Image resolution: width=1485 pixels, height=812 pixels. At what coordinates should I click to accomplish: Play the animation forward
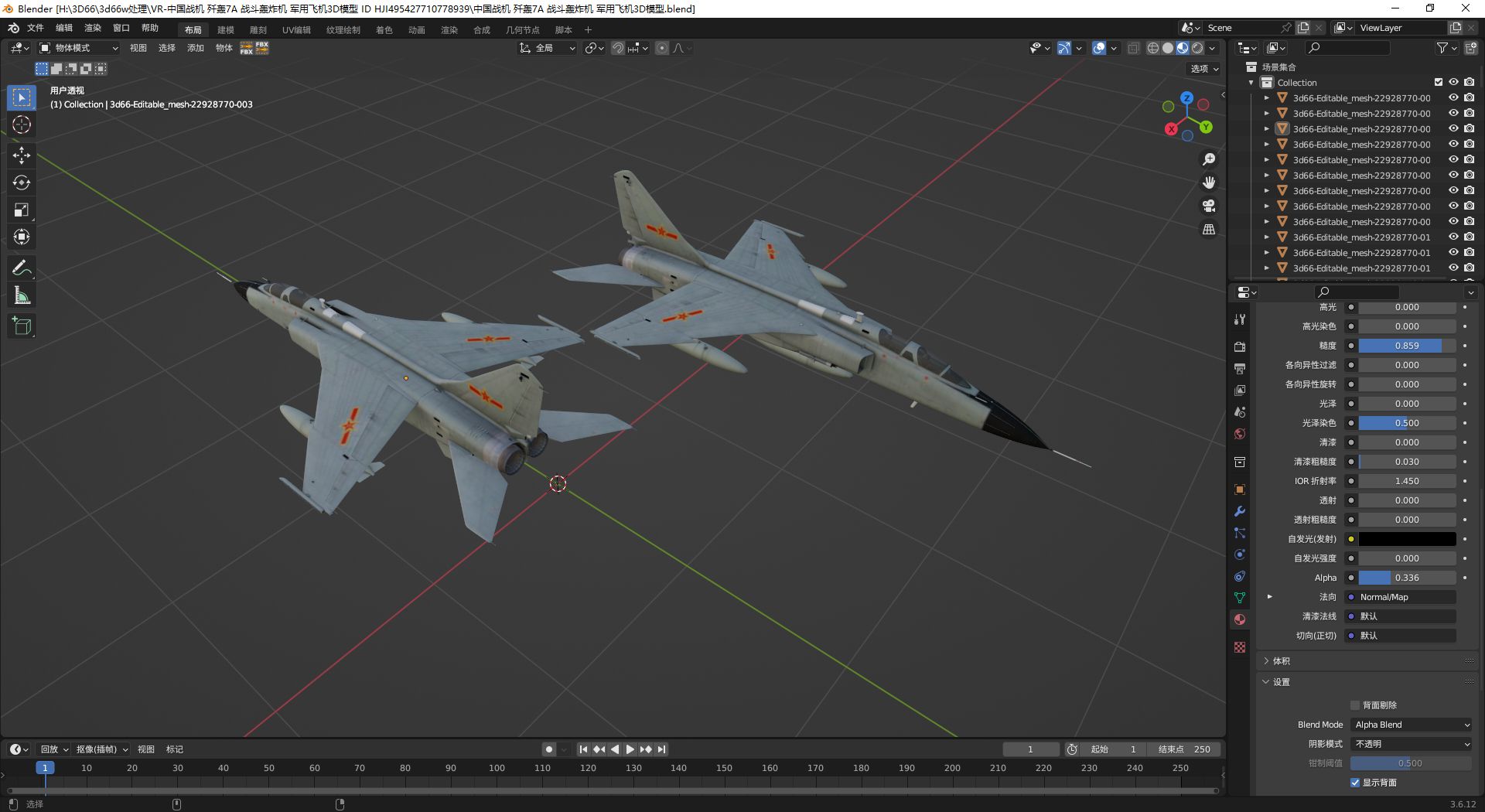(x=630, y=749)
